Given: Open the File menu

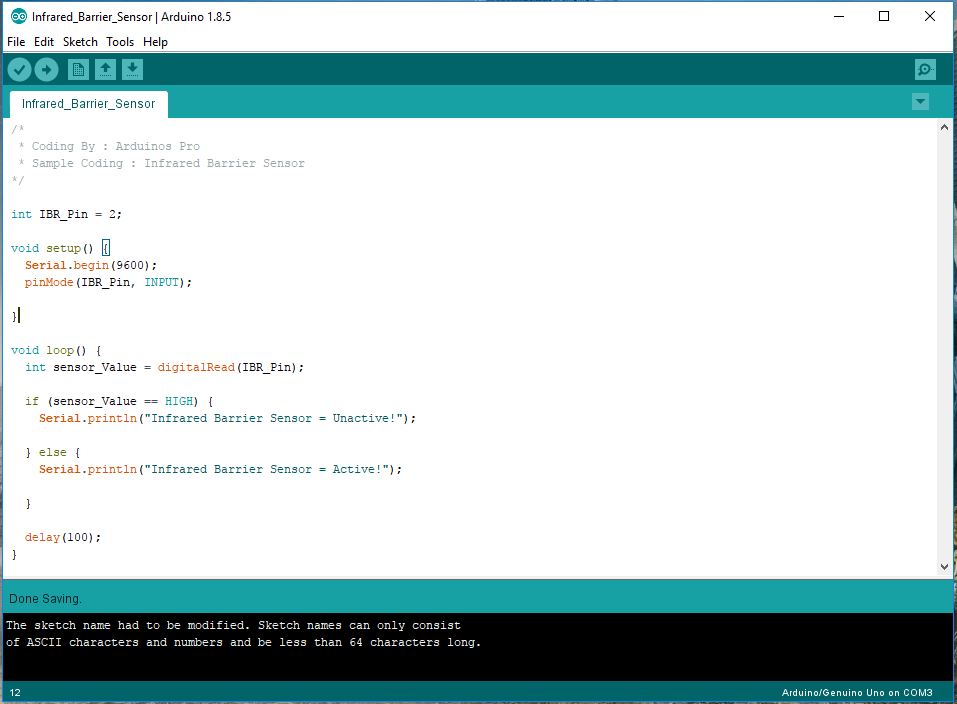Looking at the screenshot, I should [16, 42].
